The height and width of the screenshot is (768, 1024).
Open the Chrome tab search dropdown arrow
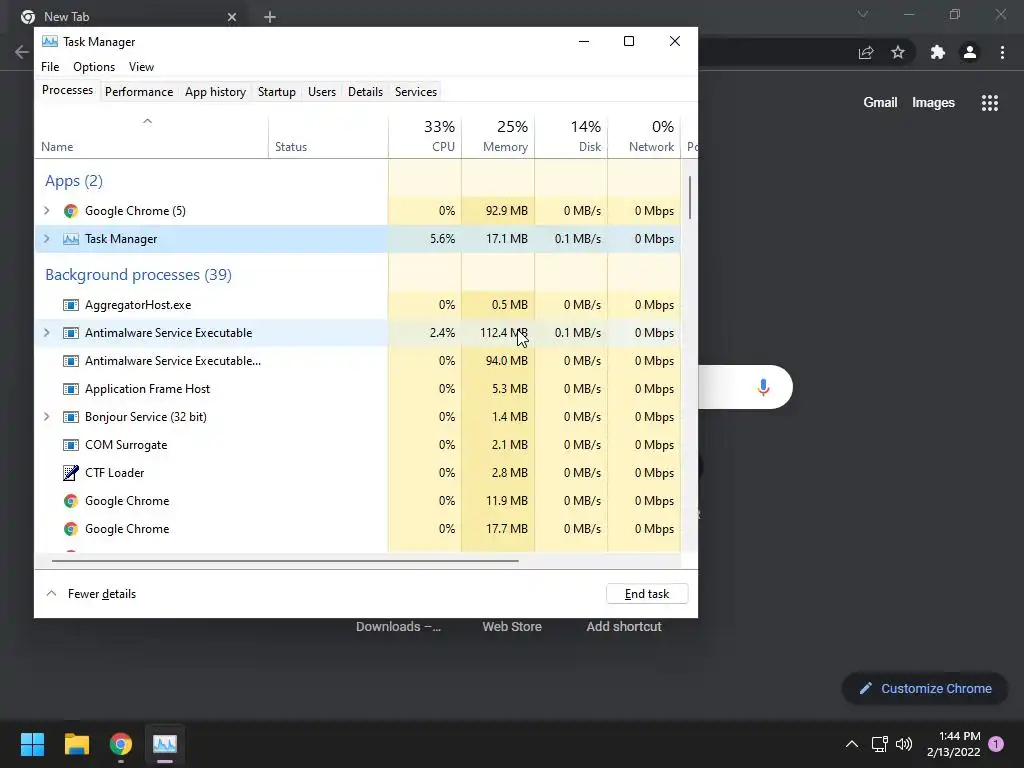[863, 14]
